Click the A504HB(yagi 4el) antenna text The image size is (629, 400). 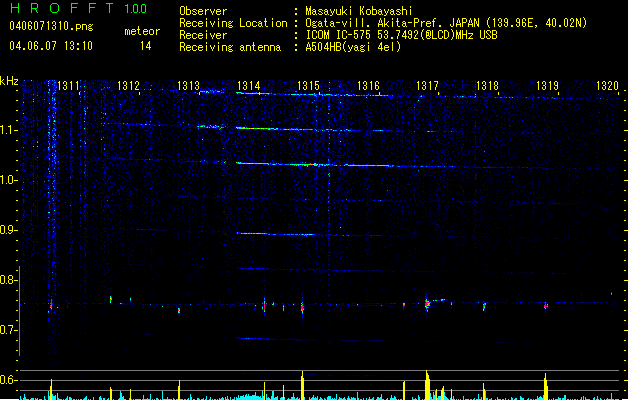353,47
